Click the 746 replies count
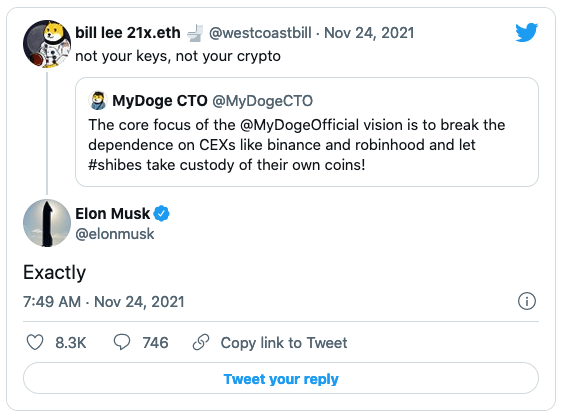Image resolution: width=562 pixels, height=418 pixels. (x=155, y=343)
